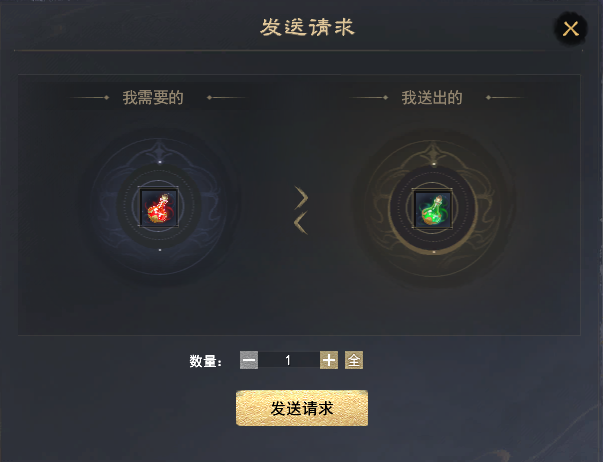Click the 数量 label
The height and width of the screenshot is (462, 603).
[205, 361]
